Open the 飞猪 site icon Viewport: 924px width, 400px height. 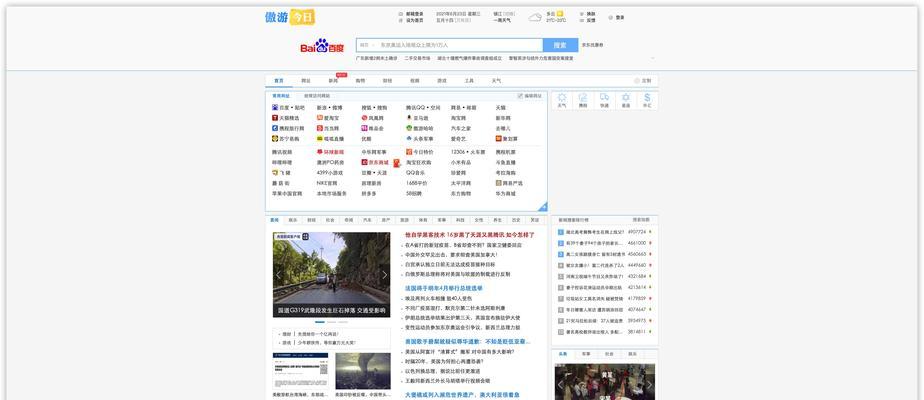[x=275, y=173]
